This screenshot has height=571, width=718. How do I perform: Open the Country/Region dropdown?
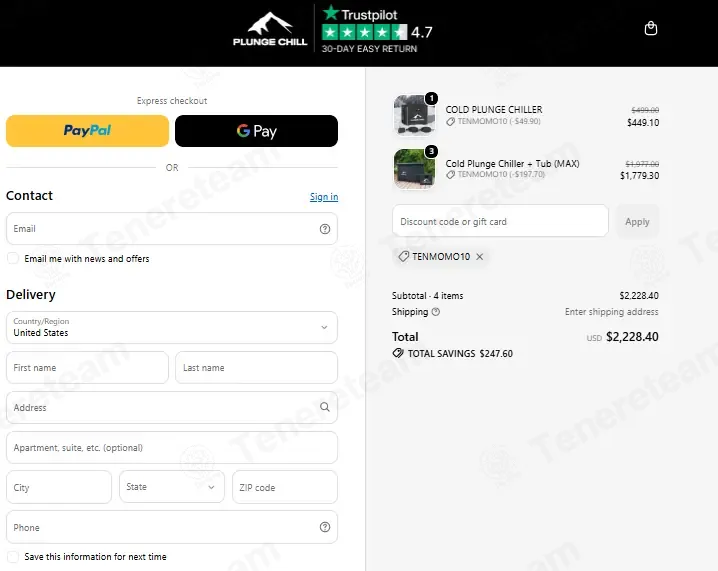point(172,327)
